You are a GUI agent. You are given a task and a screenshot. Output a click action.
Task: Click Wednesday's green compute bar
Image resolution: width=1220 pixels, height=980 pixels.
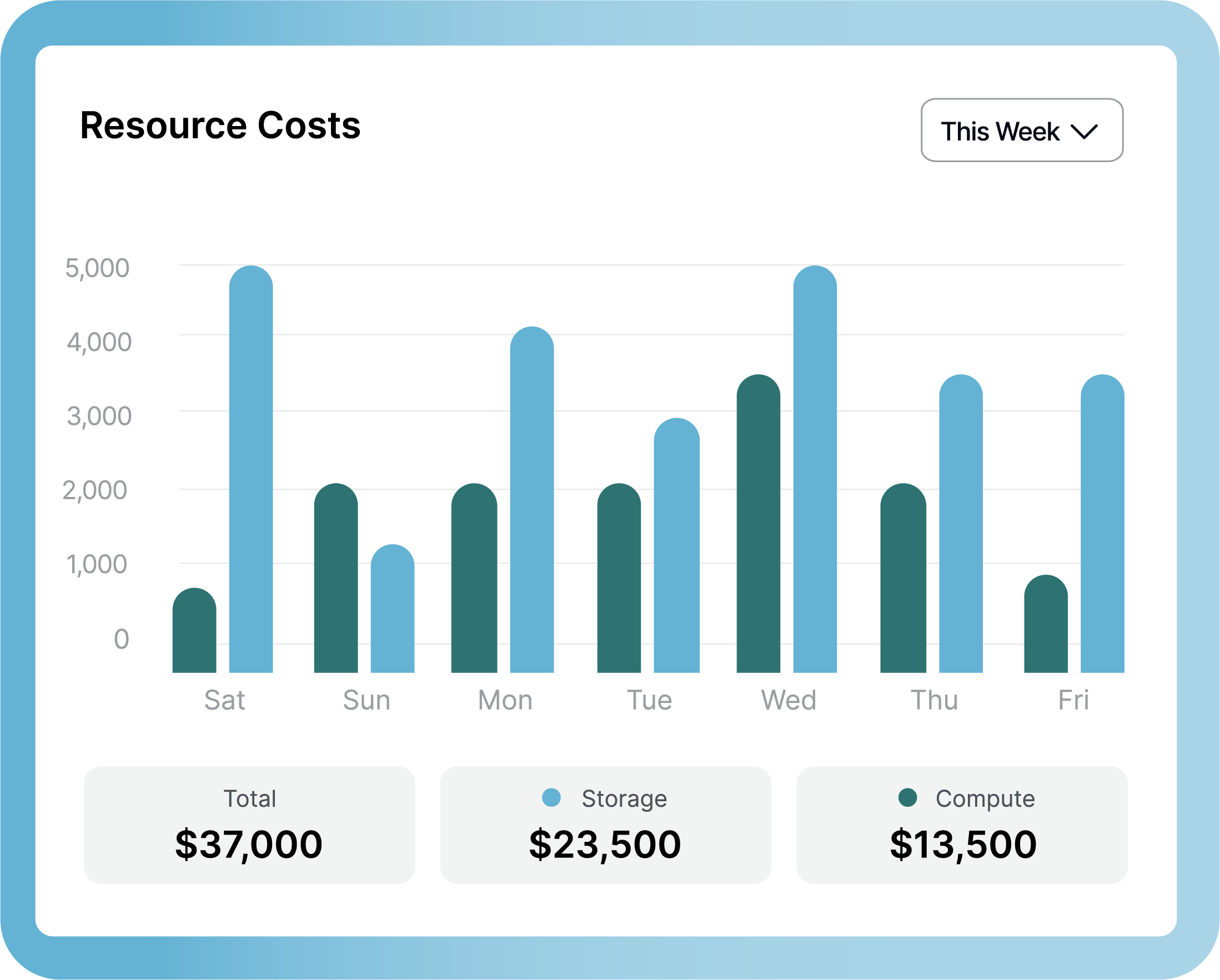[x=757, y=524]
